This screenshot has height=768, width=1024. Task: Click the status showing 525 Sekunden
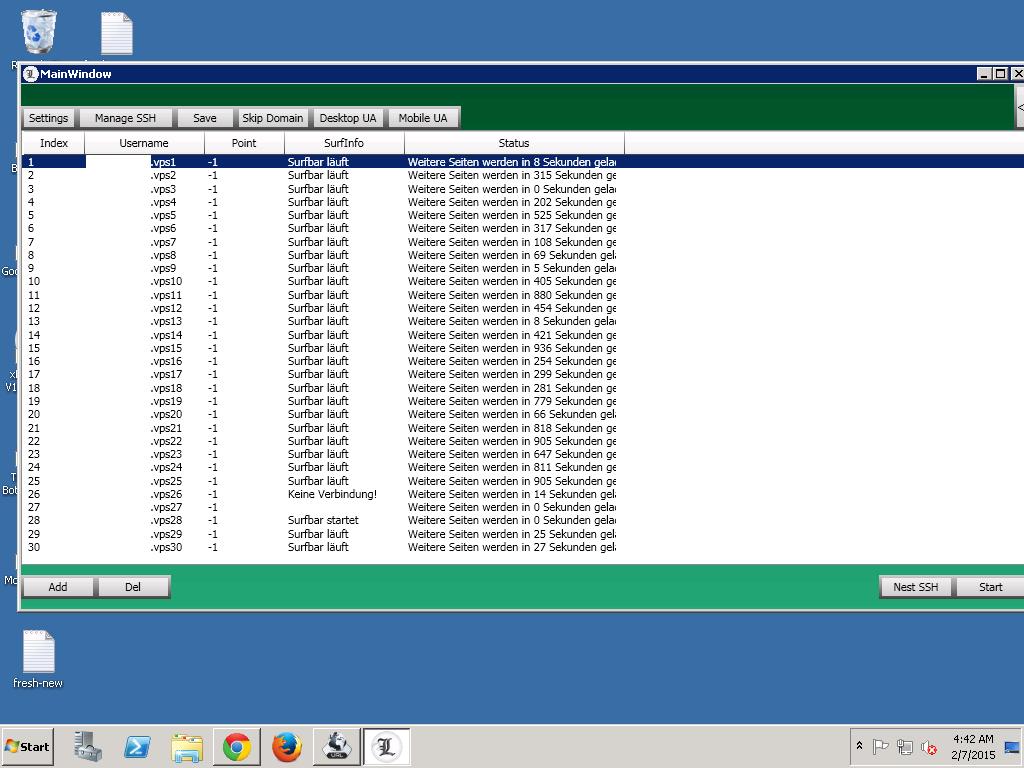[x=512, y=215]
